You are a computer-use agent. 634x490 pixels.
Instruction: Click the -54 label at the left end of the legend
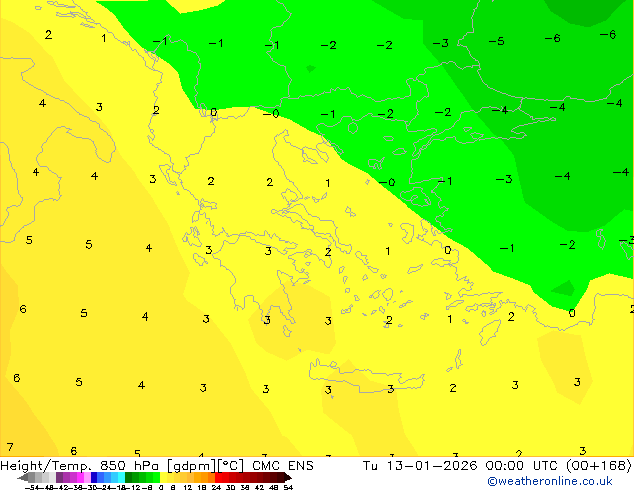pos(32,487)
